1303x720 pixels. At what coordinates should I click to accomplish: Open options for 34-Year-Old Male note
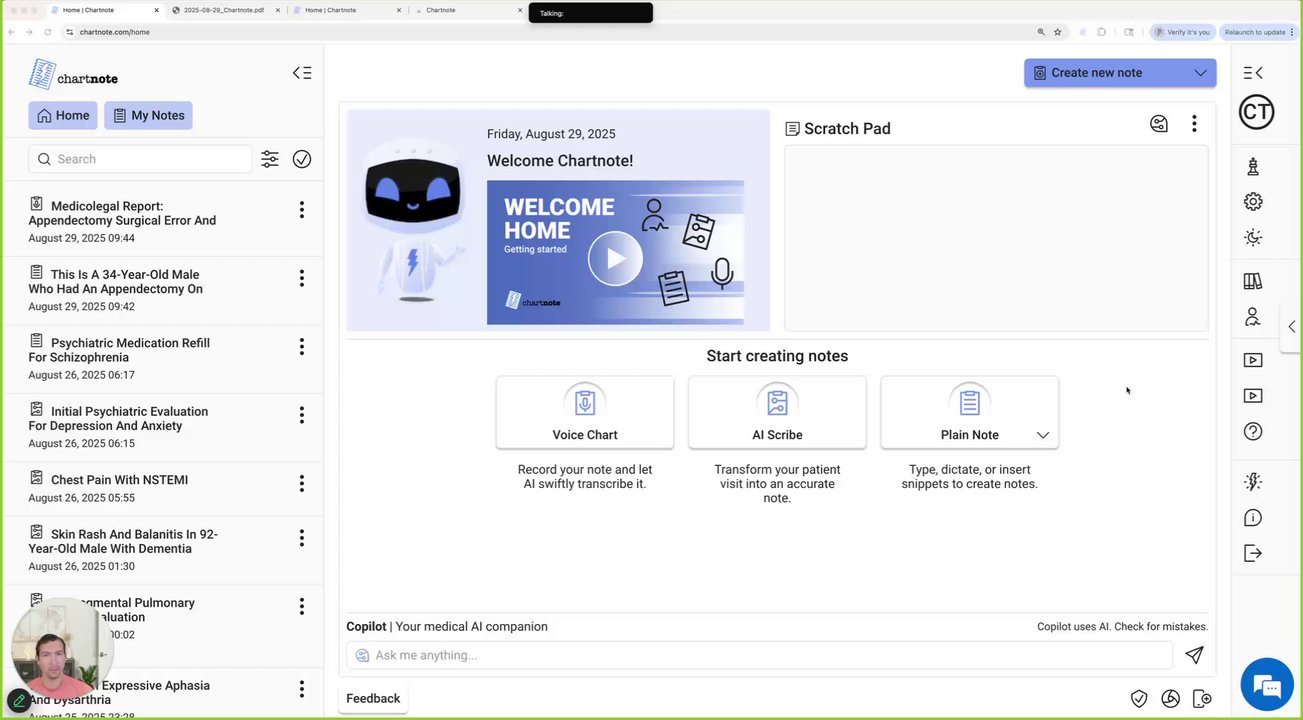(301, 278)
